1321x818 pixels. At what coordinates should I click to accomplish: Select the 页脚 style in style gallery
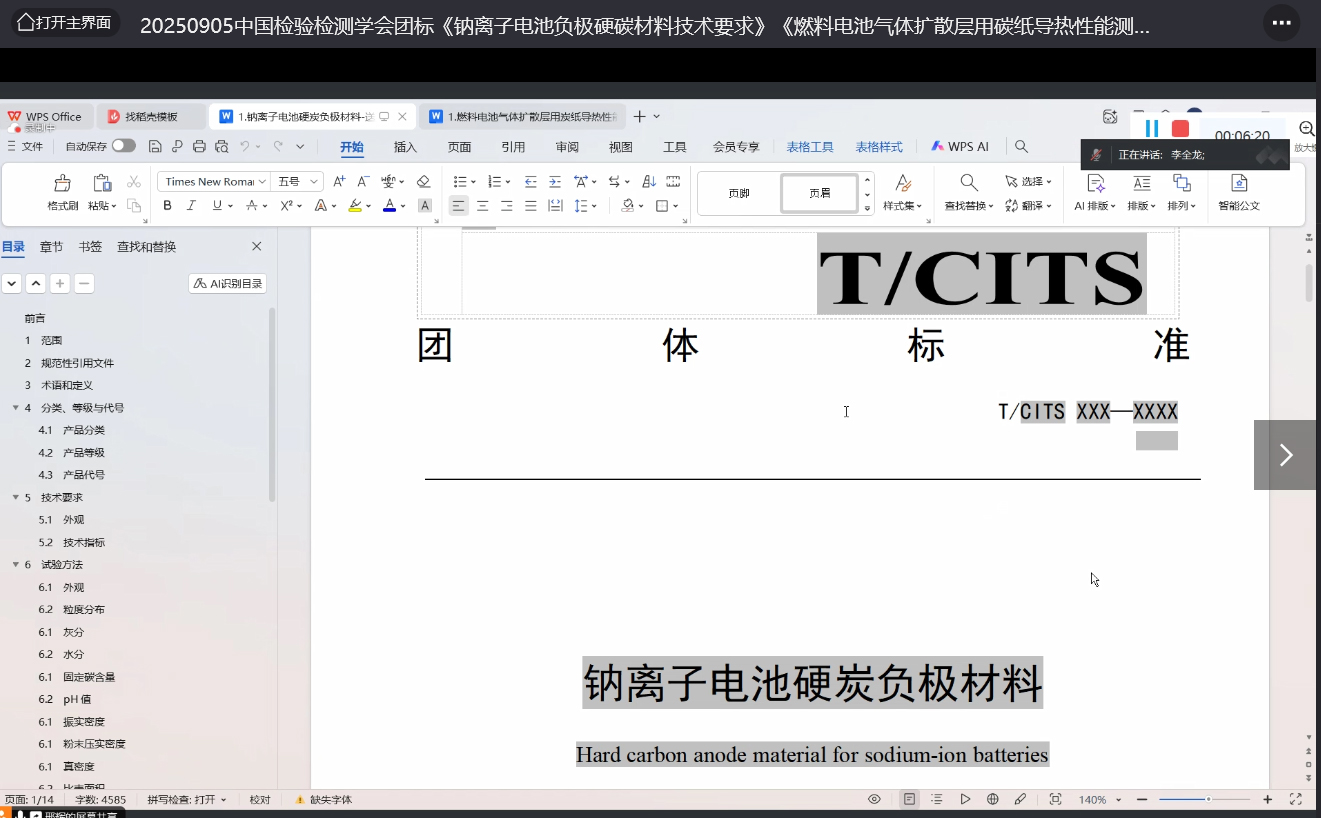click(x=739, y=193)
